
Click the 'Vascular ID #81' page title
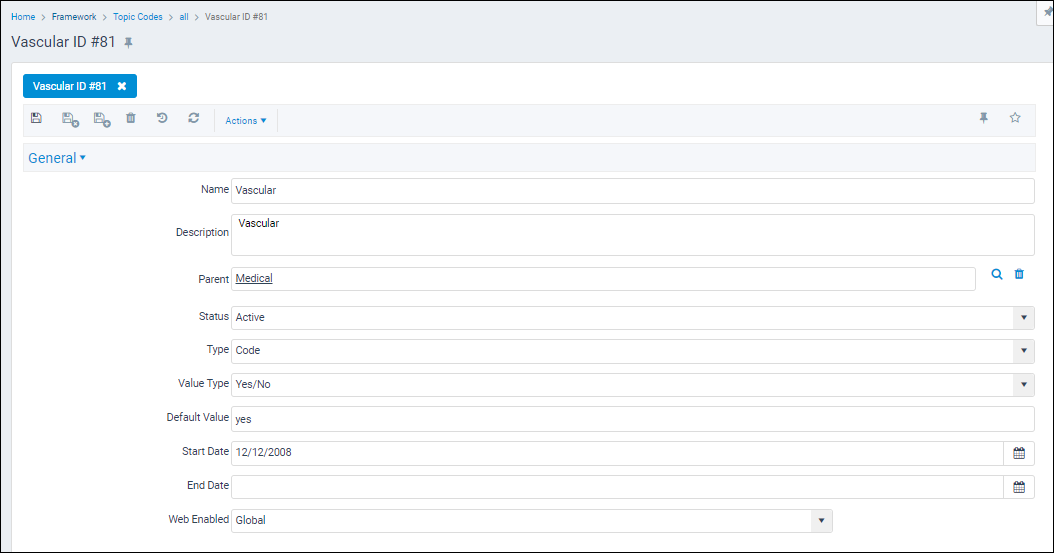[x=63, y=42]
